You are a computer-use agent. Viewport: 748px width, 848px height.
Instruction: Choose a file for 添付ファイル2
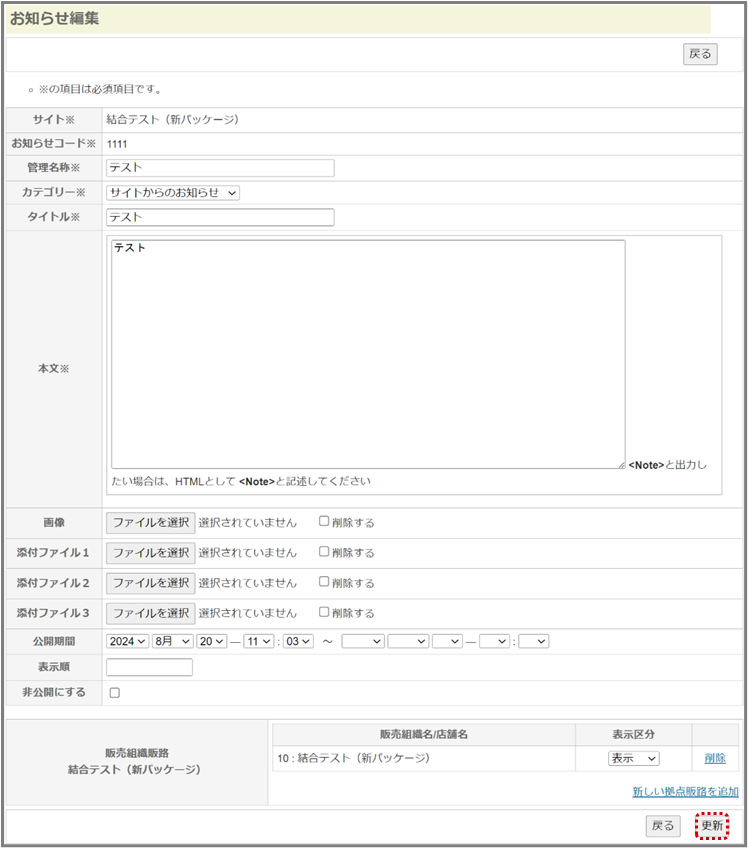(150, 582)
